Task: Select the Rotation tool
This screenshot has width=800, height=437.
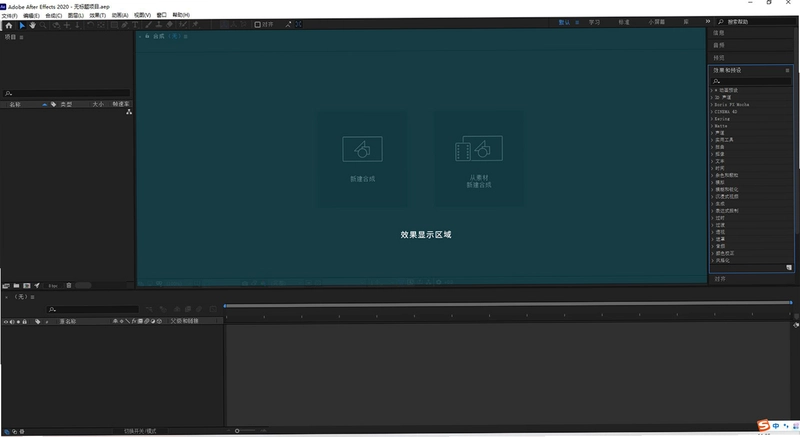Action: (90, 24)
